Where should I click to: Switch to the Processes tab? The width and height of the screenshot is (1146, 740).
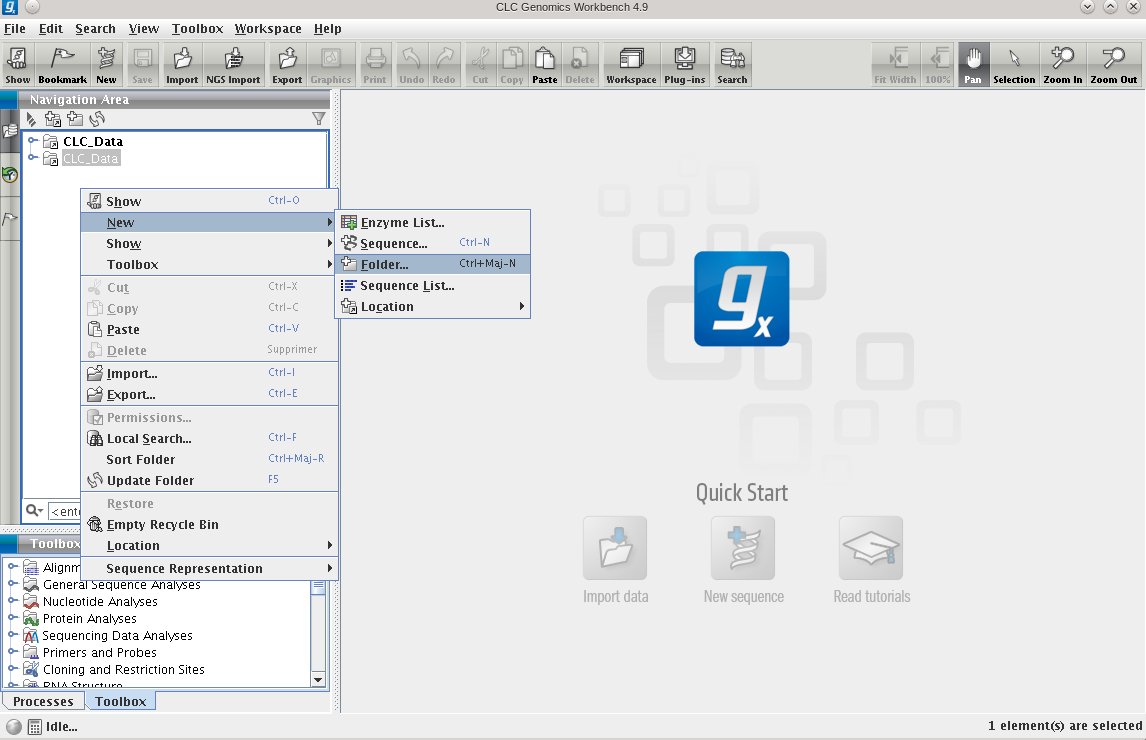43,701
